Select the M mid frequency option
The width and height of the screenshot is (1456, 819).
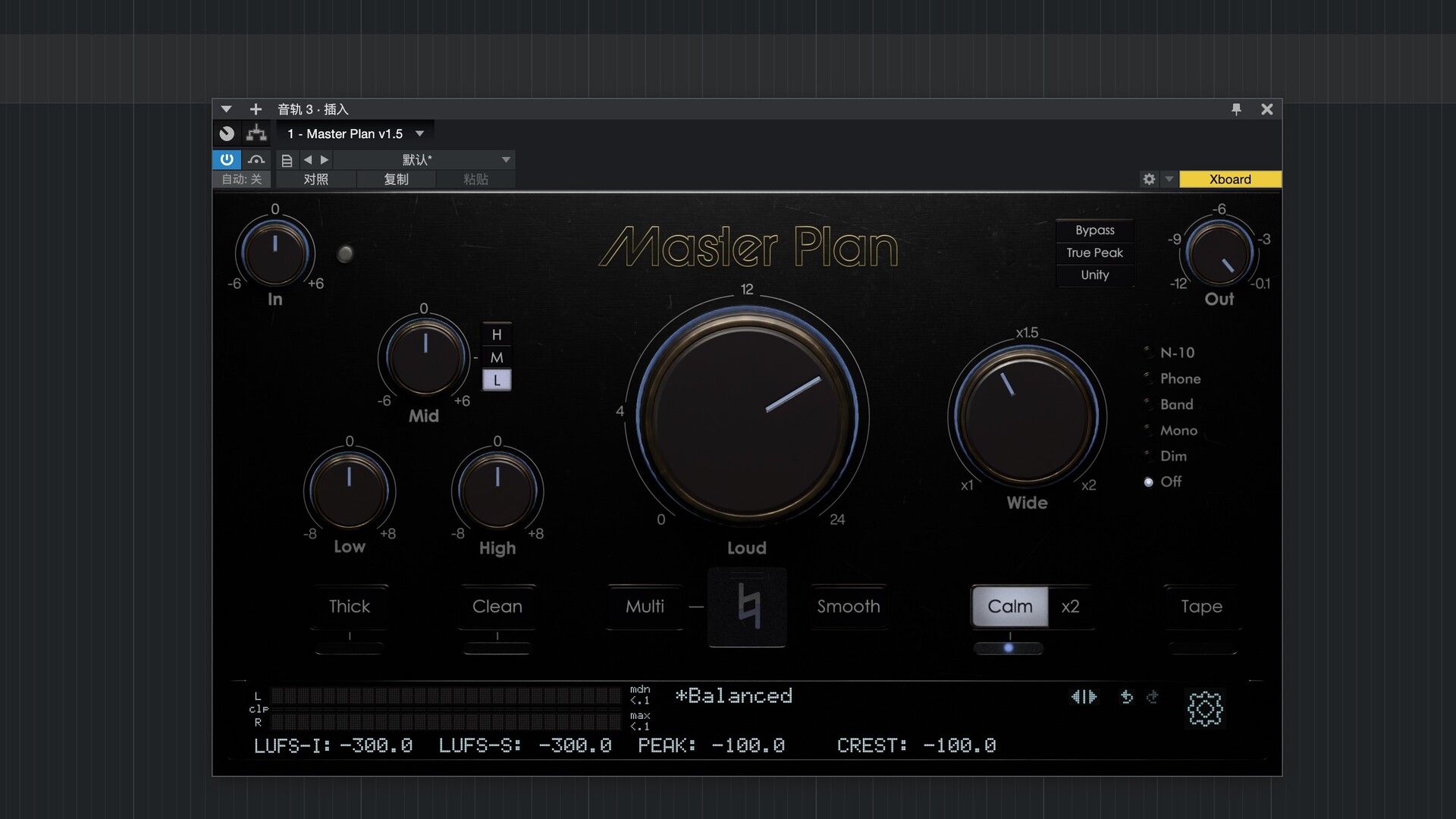click(x=497, y=357)
